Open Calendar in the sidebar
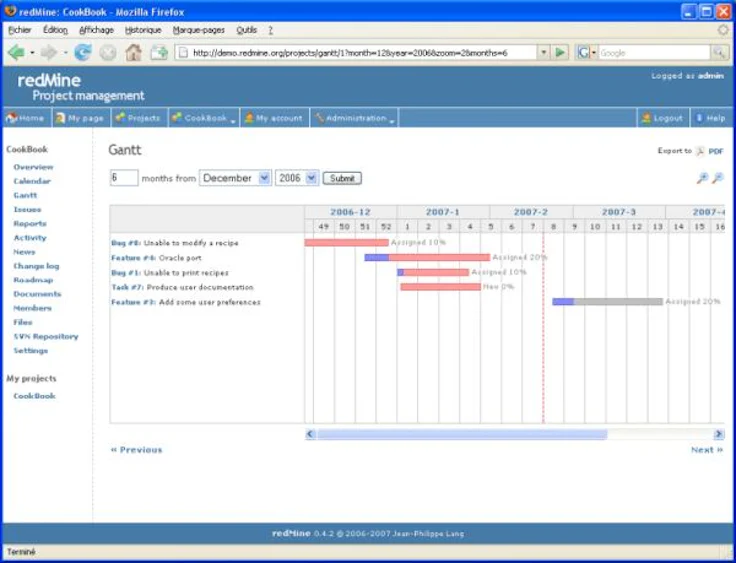This screenshot has width=736, height=563. click(x=32, y=181)
